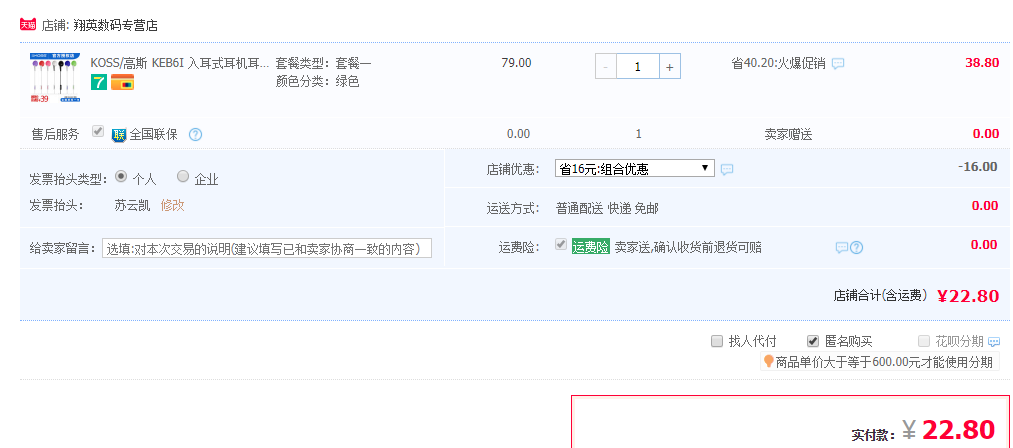Viewport: 1013px width, 448px height.
Task: Click the green 7-day return icon
Action: (x=98, y=82)
